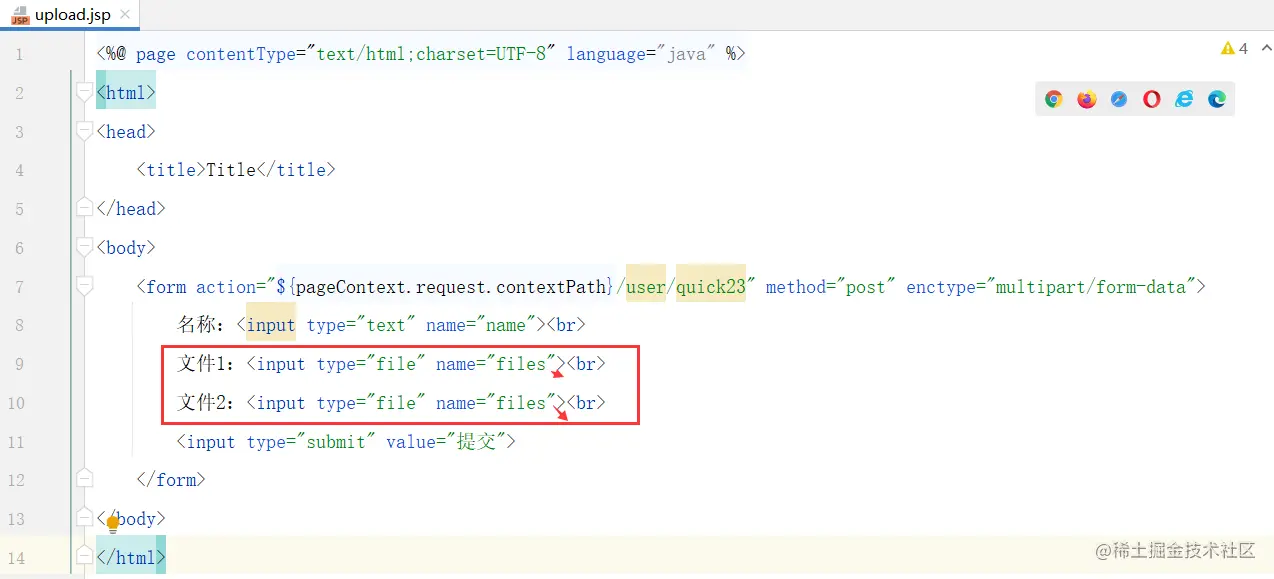This screenshot has width=1274, height=579.
Task: Click line number 9 in gutter
Action: point(19,364)
